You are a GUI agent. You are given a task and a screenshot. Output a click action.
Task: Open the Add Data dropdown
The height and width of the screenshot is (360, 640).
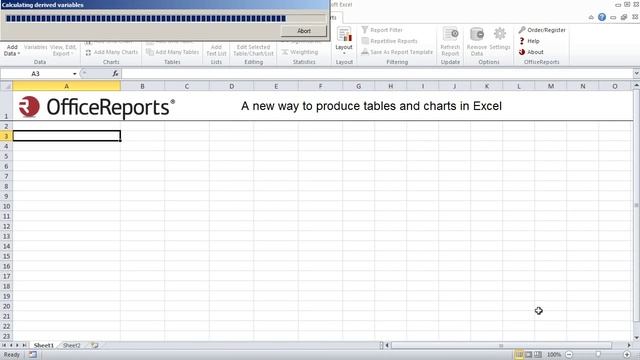[11, 50]
